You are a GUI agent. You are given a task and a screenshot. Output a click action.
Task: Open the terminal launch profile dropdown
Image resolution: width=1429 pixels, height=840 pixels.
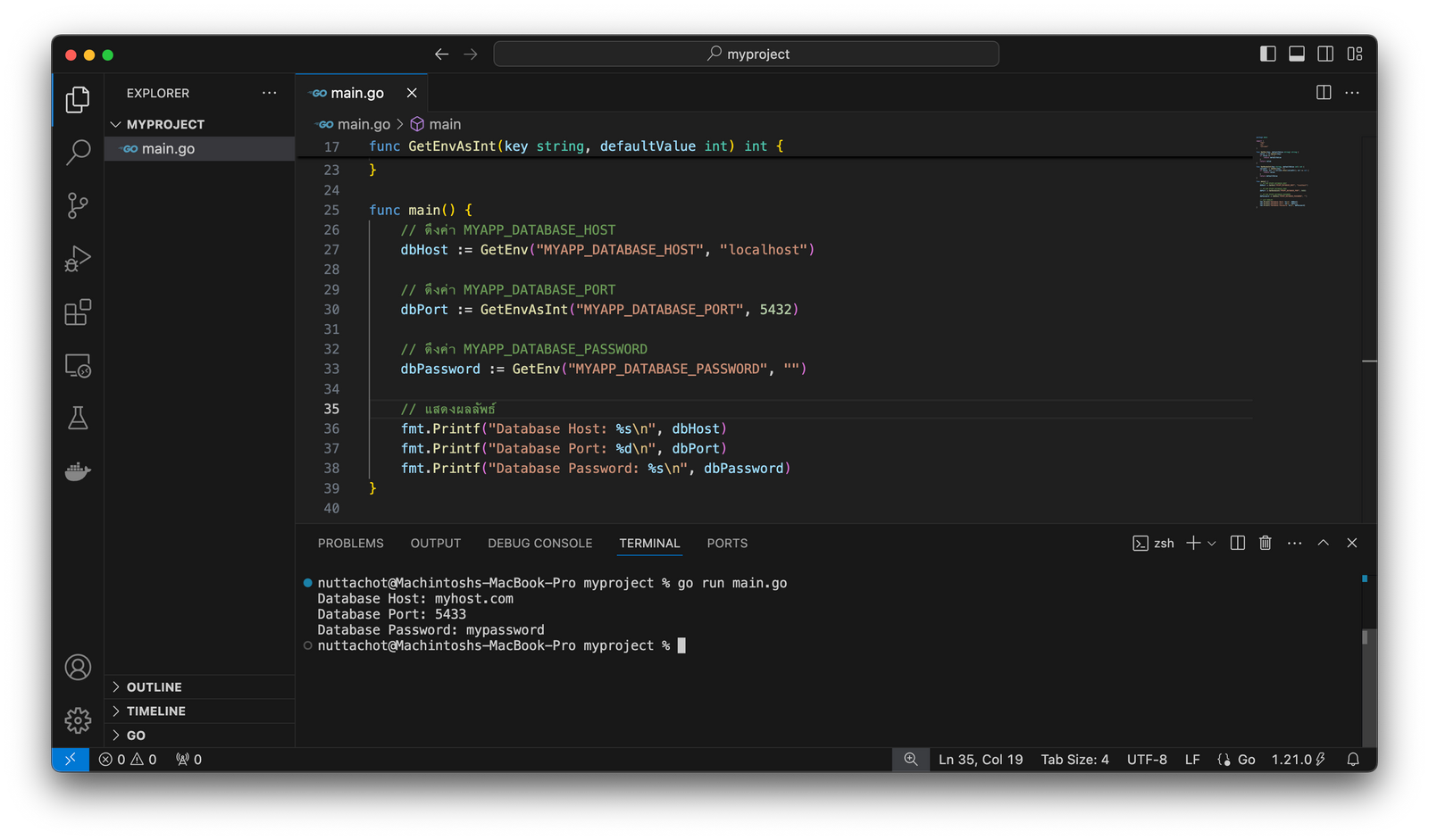click(1212, 543)
